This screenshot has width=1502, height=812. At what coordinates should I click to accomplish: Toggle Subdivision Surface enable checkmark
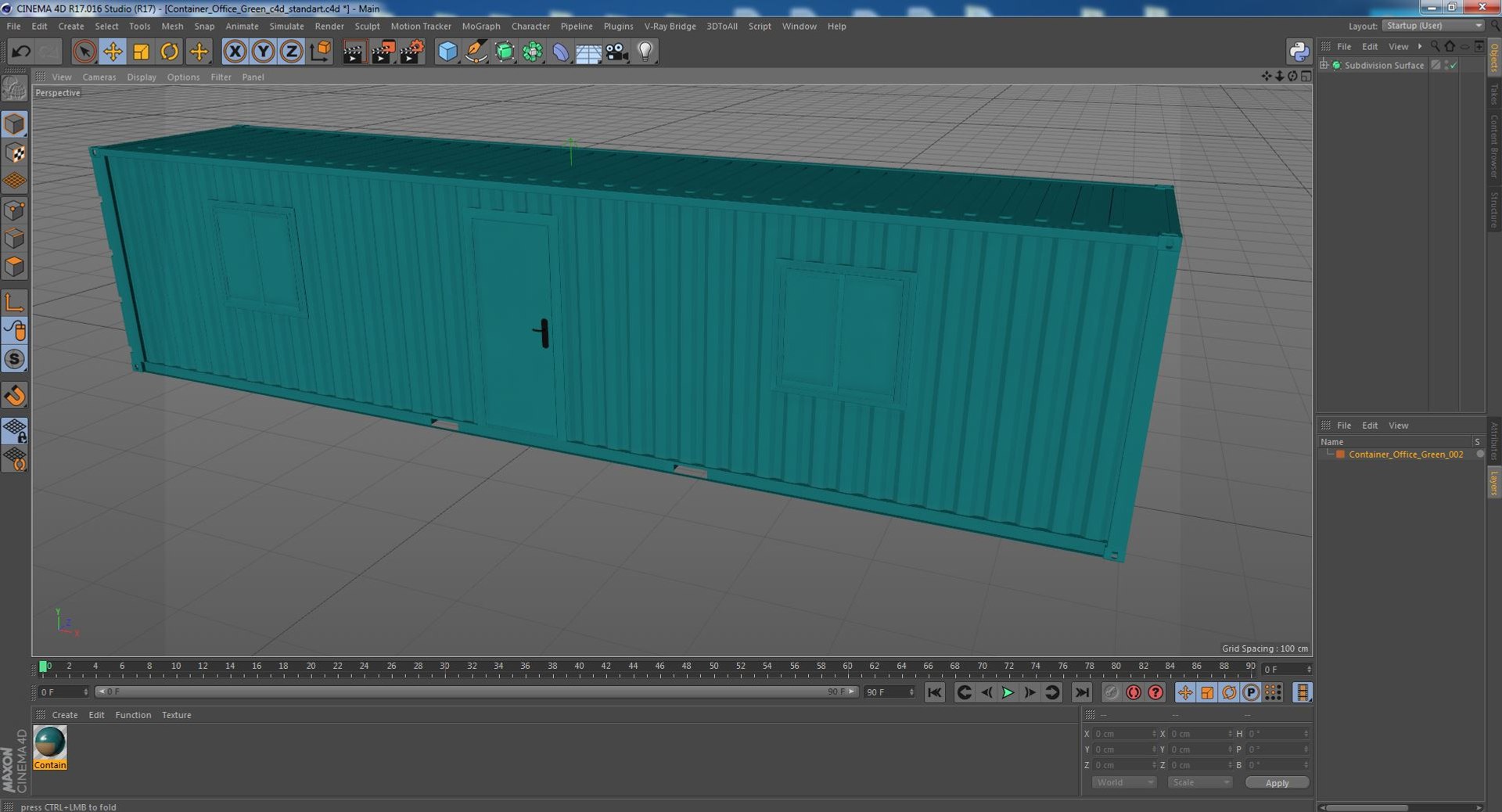click(x=1452, y=66)
